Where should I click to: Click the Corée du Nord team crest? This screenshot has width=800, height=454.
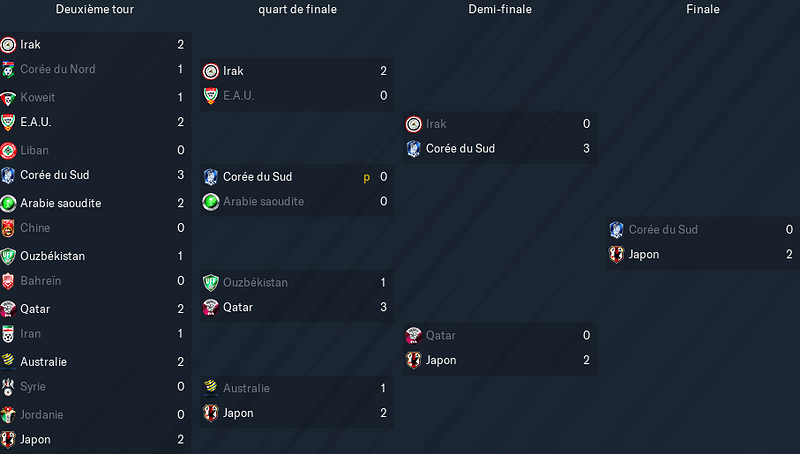point(8,69)
